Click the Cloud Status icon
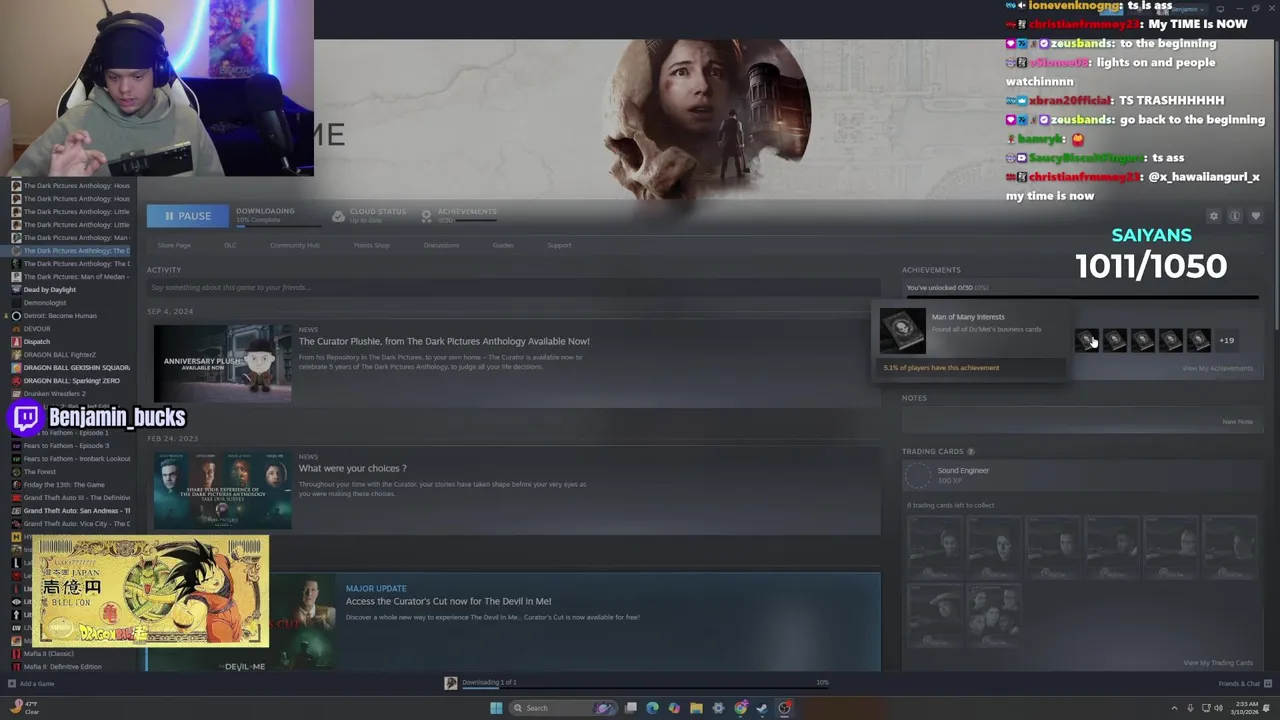 click(338, 216)
